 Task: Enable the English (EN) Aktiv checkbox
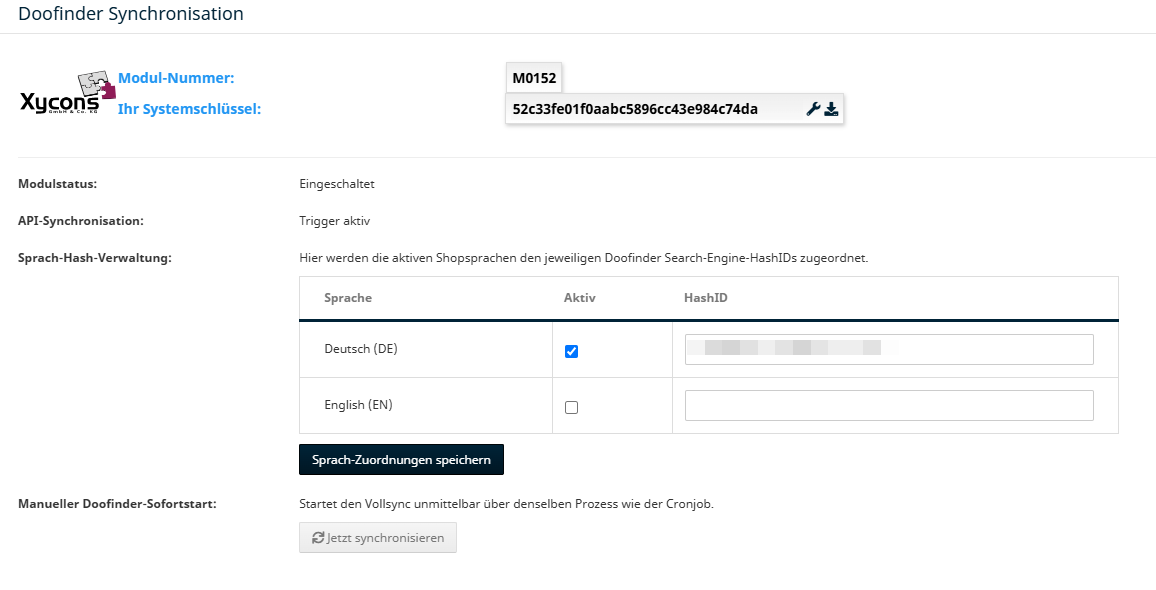click(571, 407)
